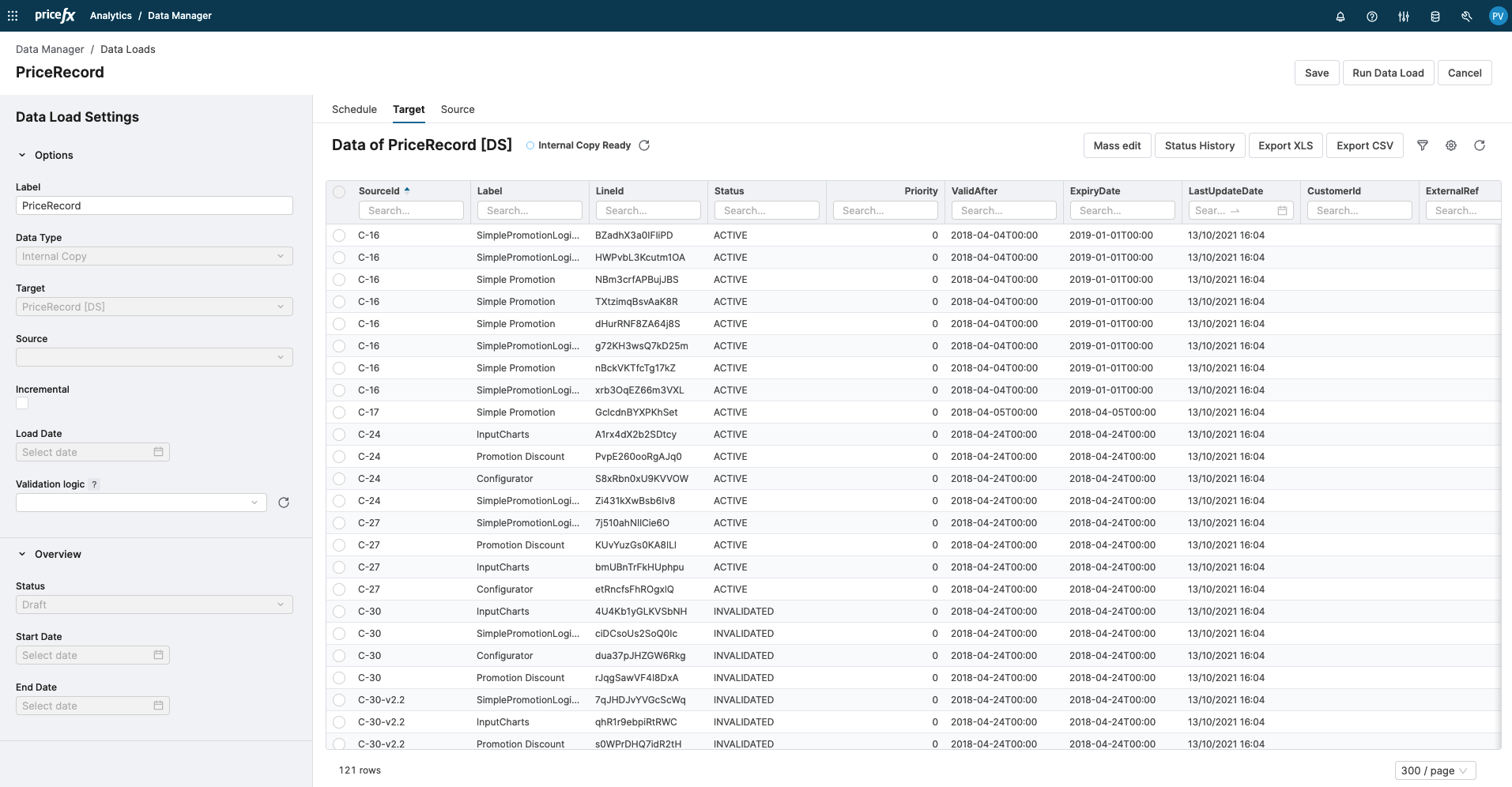
Task: Refresh the Internal Copy Ready status
Action: coord(644,145)
